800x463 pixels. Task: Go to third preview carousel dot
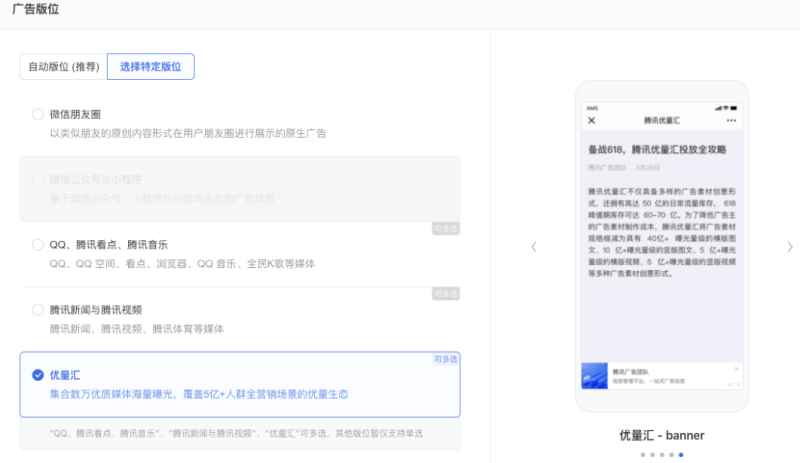point(662,455)
